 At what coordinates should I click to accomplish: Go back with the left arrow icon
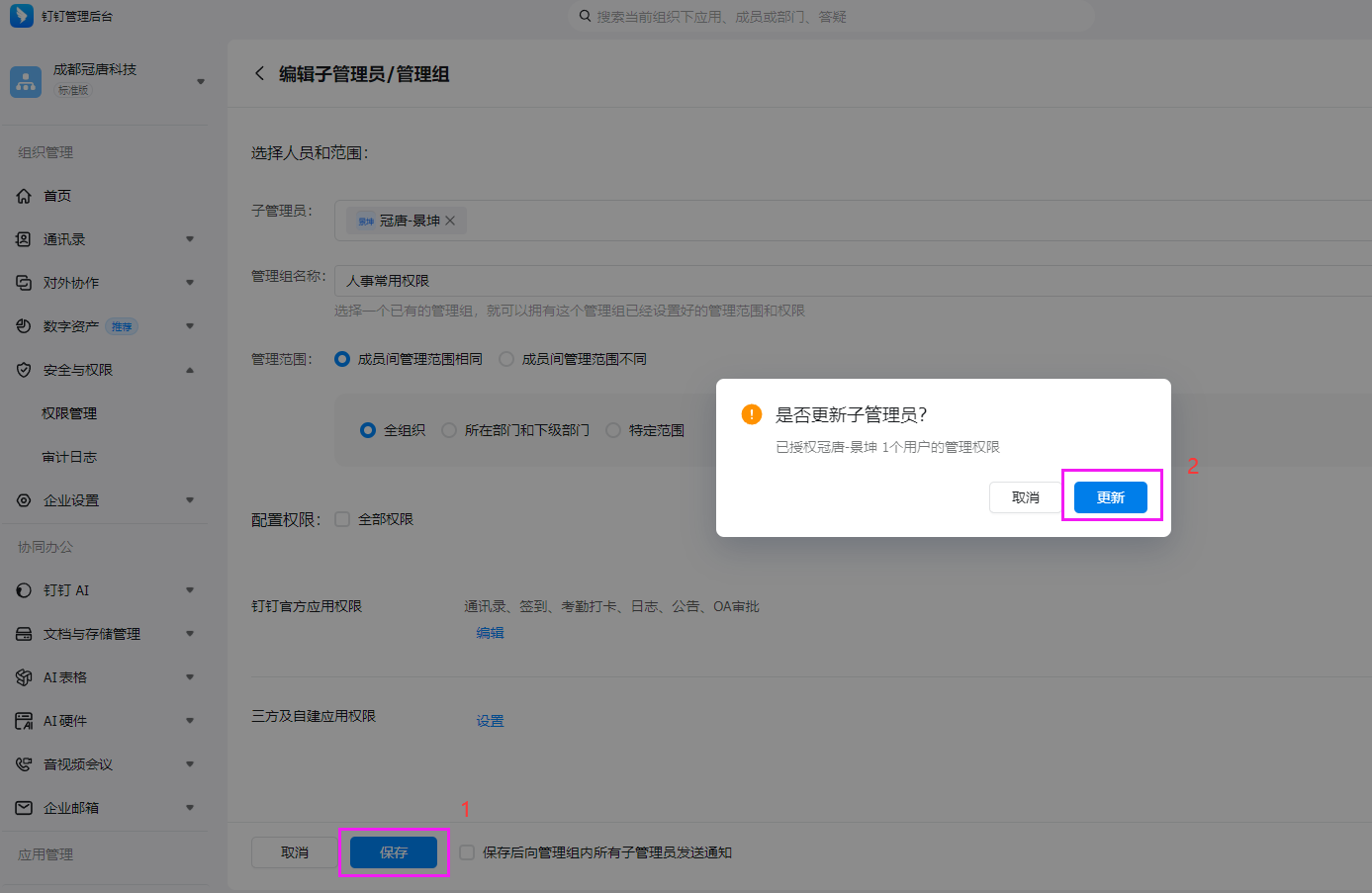point(259,73)
